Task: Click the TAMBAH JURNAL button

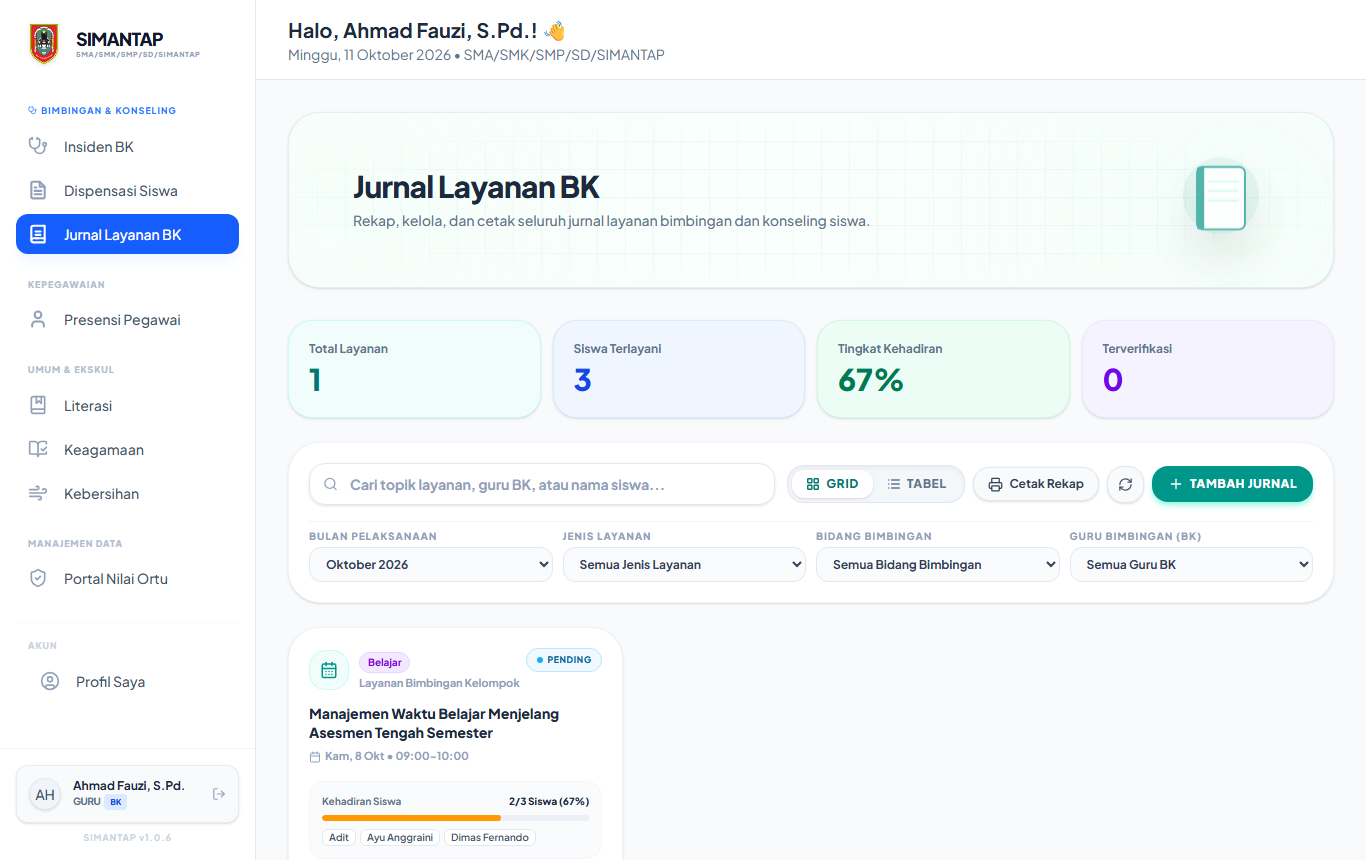Action: (x=1232, y=484)
